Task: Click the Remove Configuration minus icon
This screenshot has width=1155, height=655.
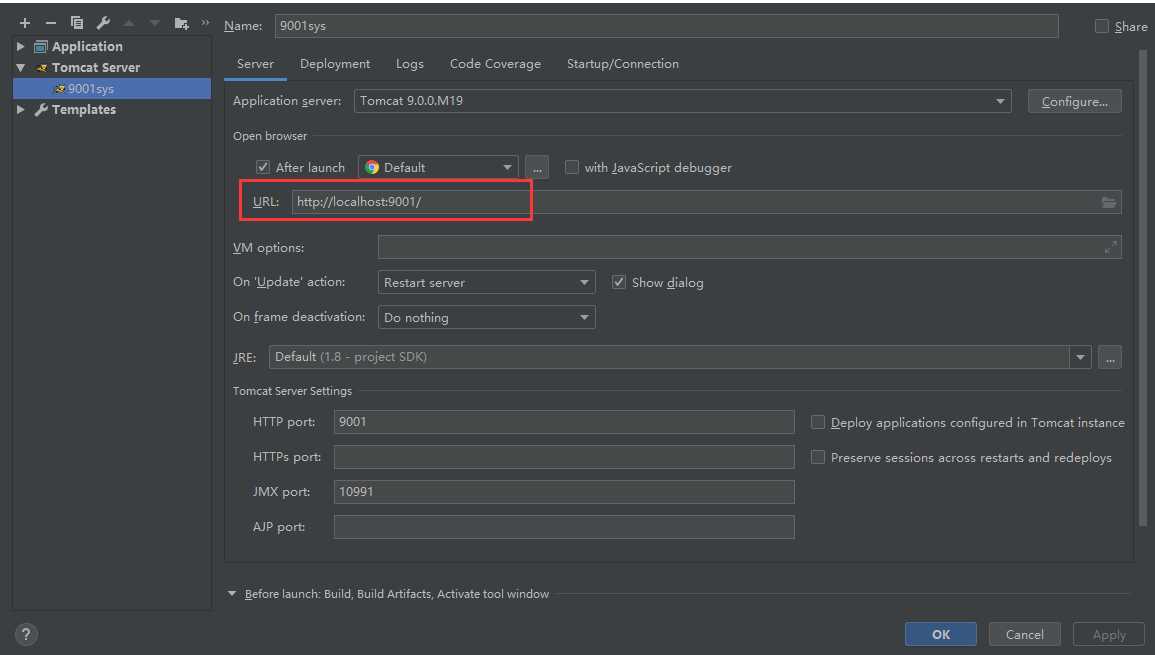Action: [x=51, y=23]
